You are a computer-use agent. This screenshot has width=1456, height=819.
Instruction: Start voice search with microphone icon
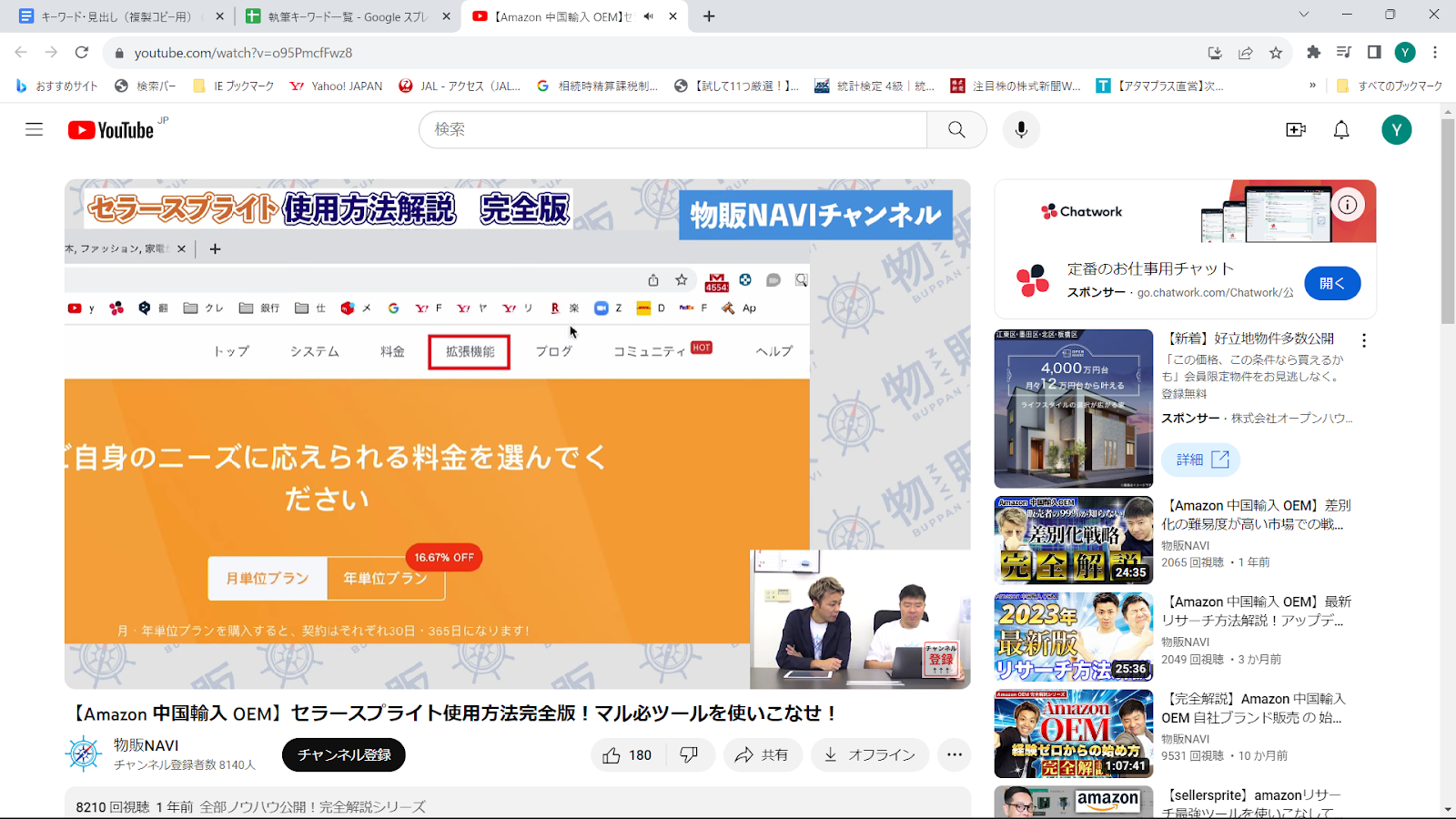[1021, 129]
